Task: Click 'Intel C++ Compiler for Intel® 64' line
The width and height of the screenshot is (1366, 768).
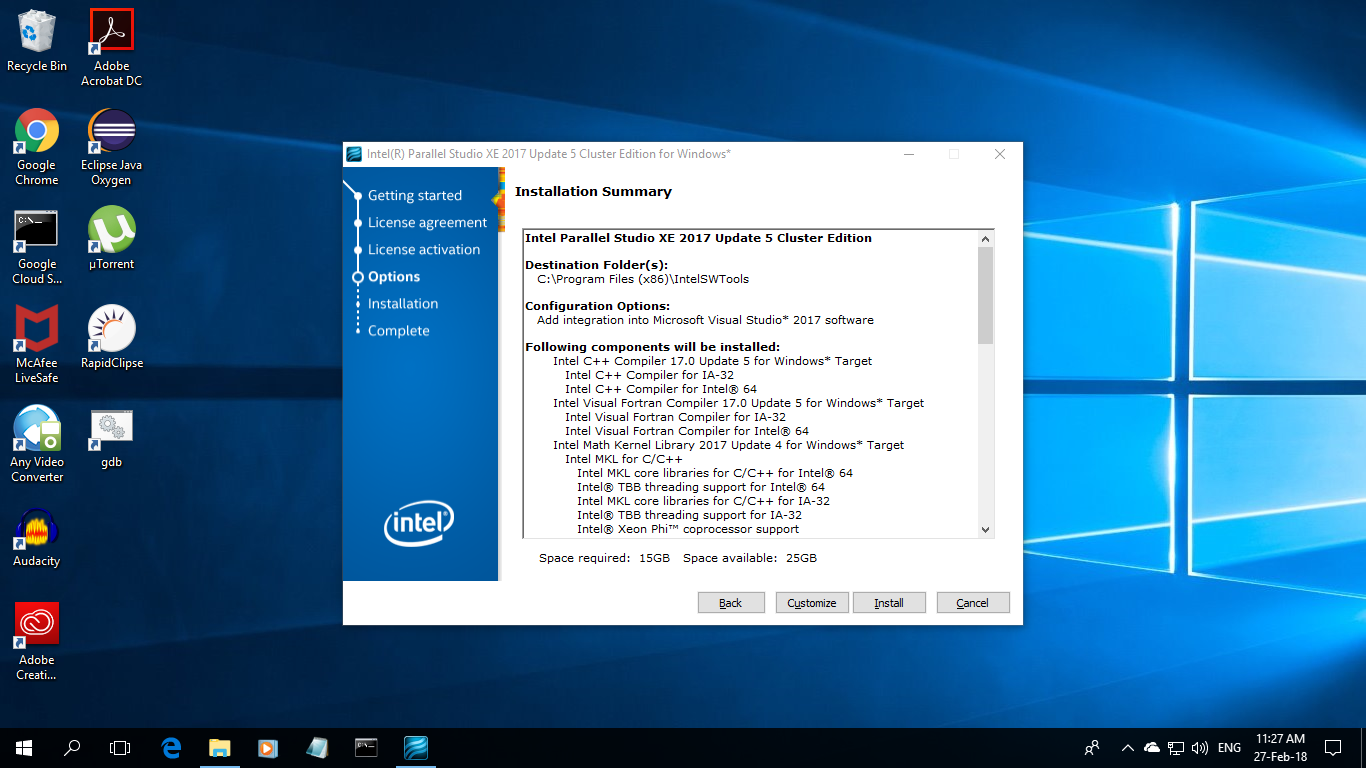Action: point(661,389)
